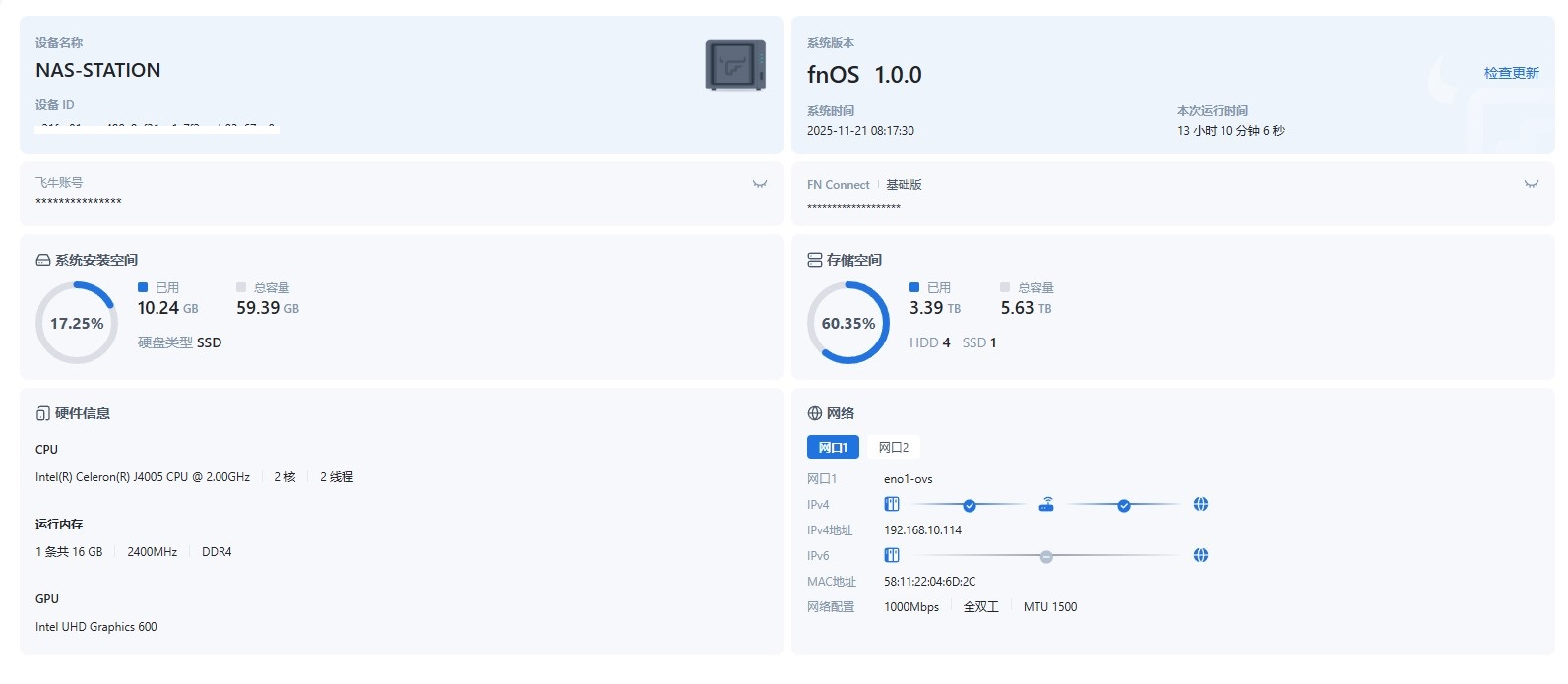This screenshot has height=684, width=1568.
Task: Click the grey 总容量 legend square in 存储空间
Action: coord(1005,287)
